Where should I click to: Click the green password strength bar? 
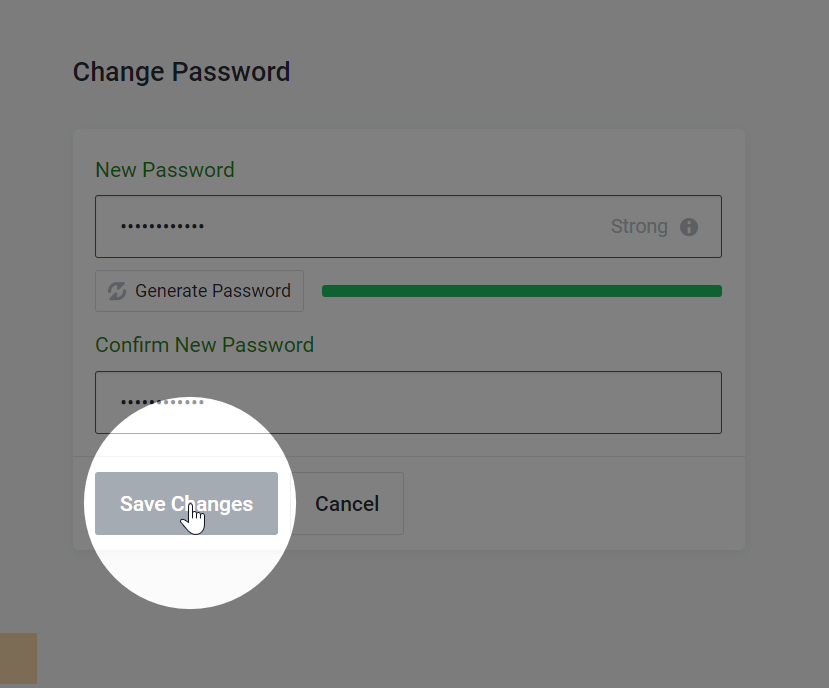[x=522, y=291]
